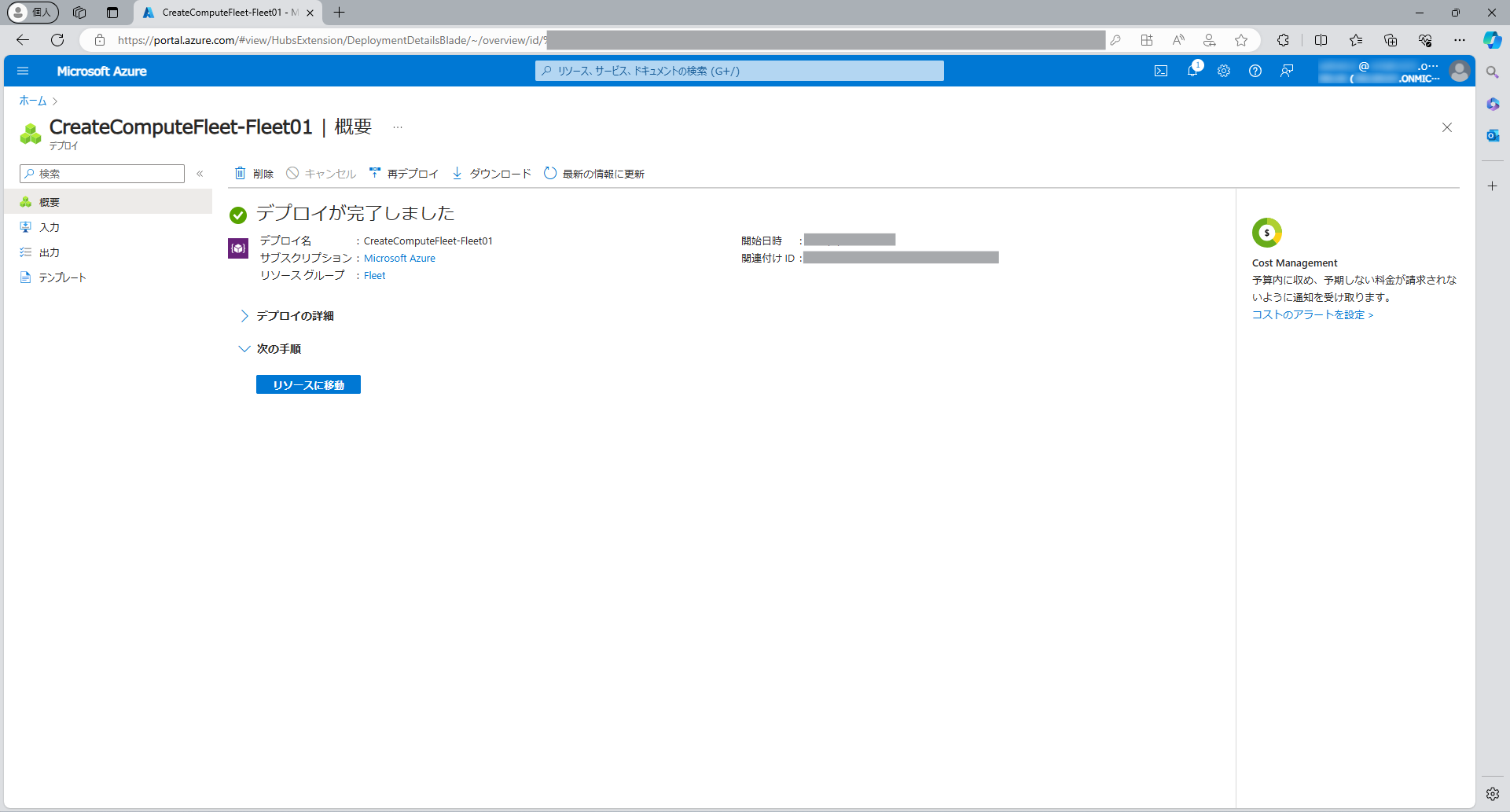Launch Cloud Shell from the top bar
This screenshot has width=1510, height=812.
[1161, 71]
